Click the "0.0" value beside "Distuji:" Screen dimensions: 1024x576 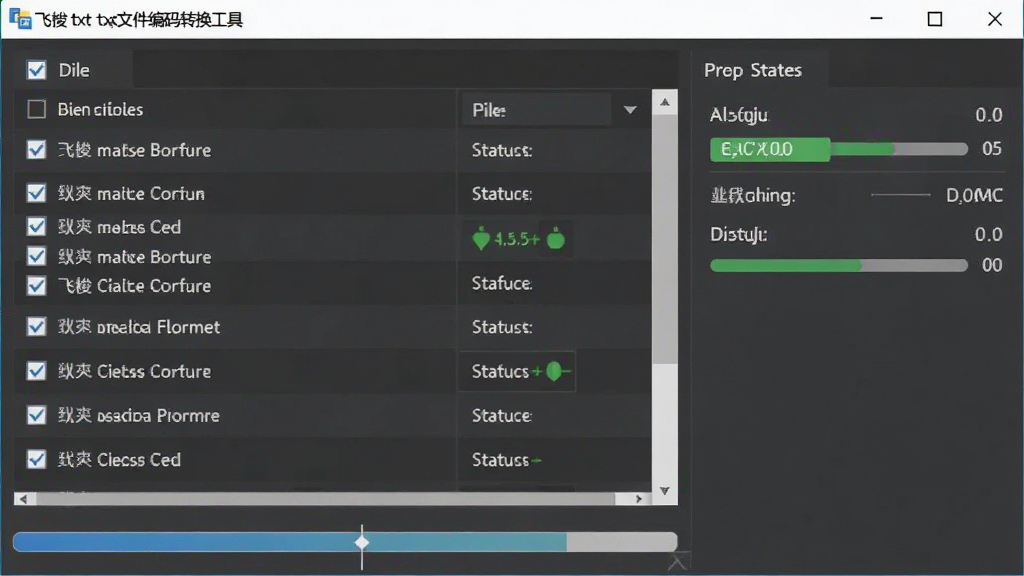[x=989, y=234]
